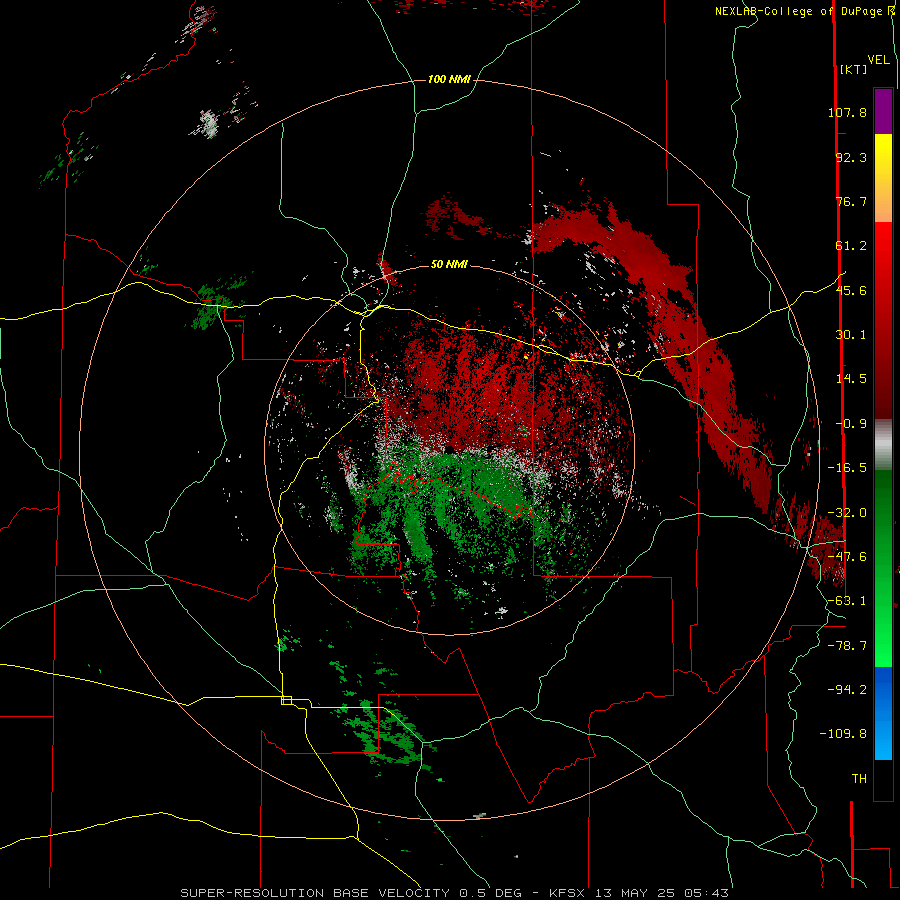The height and width of the screenshot is (900, 900).
Task: Click the -0.9 velocity scale value
Action: click(851, 424)
